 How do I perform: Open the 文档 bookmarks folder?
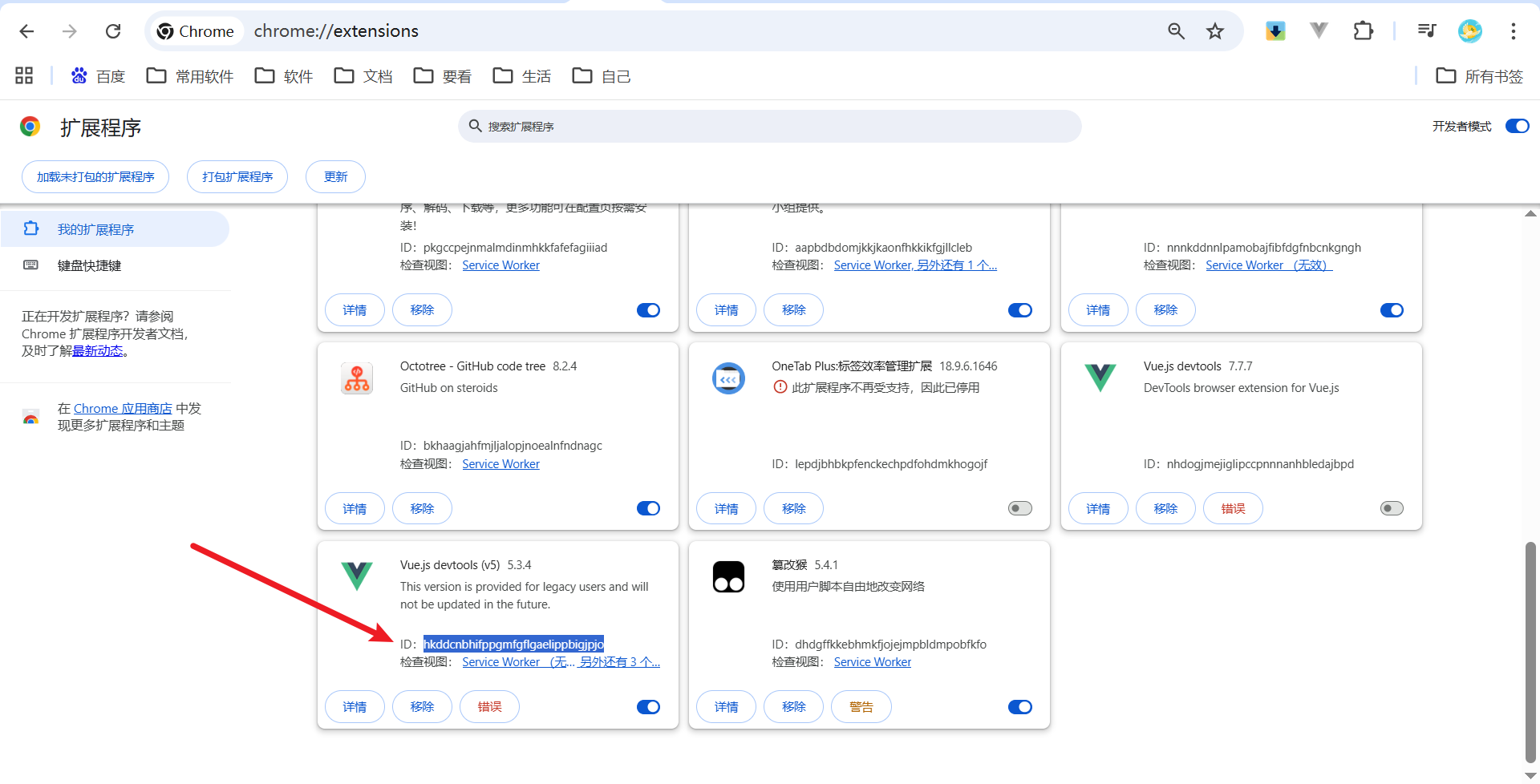pyautogui.click(x=363, y=76)
